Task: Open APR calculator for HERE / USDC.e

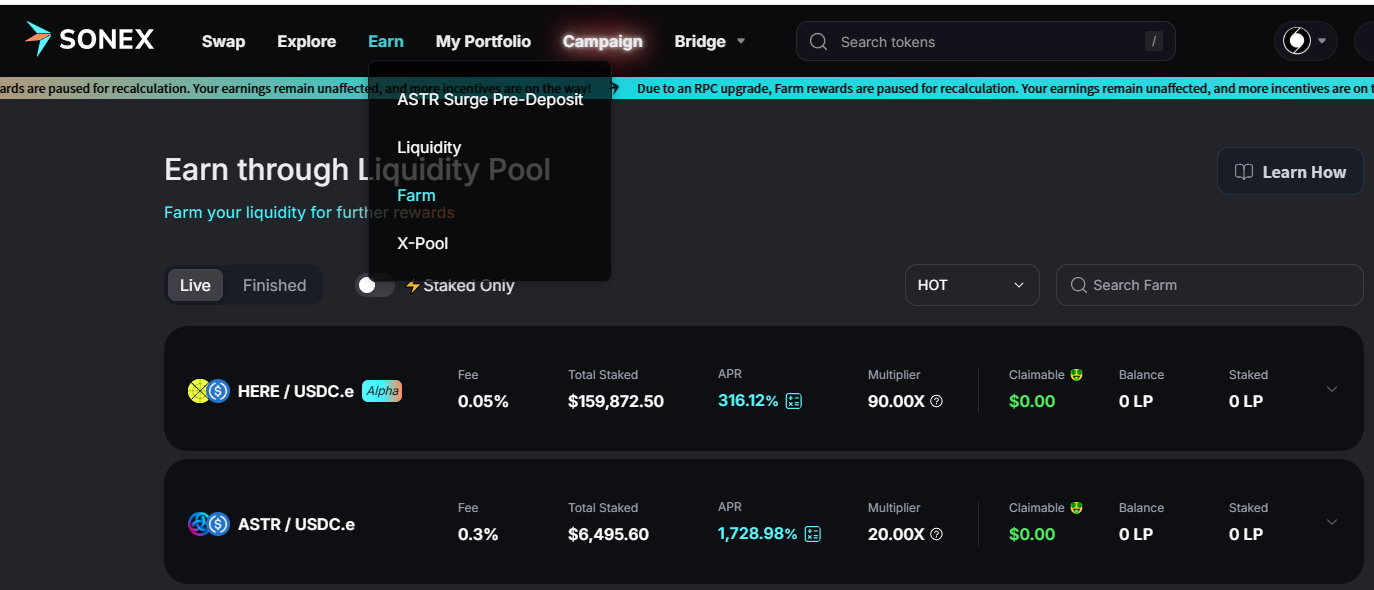Action: tap(794, 401)
